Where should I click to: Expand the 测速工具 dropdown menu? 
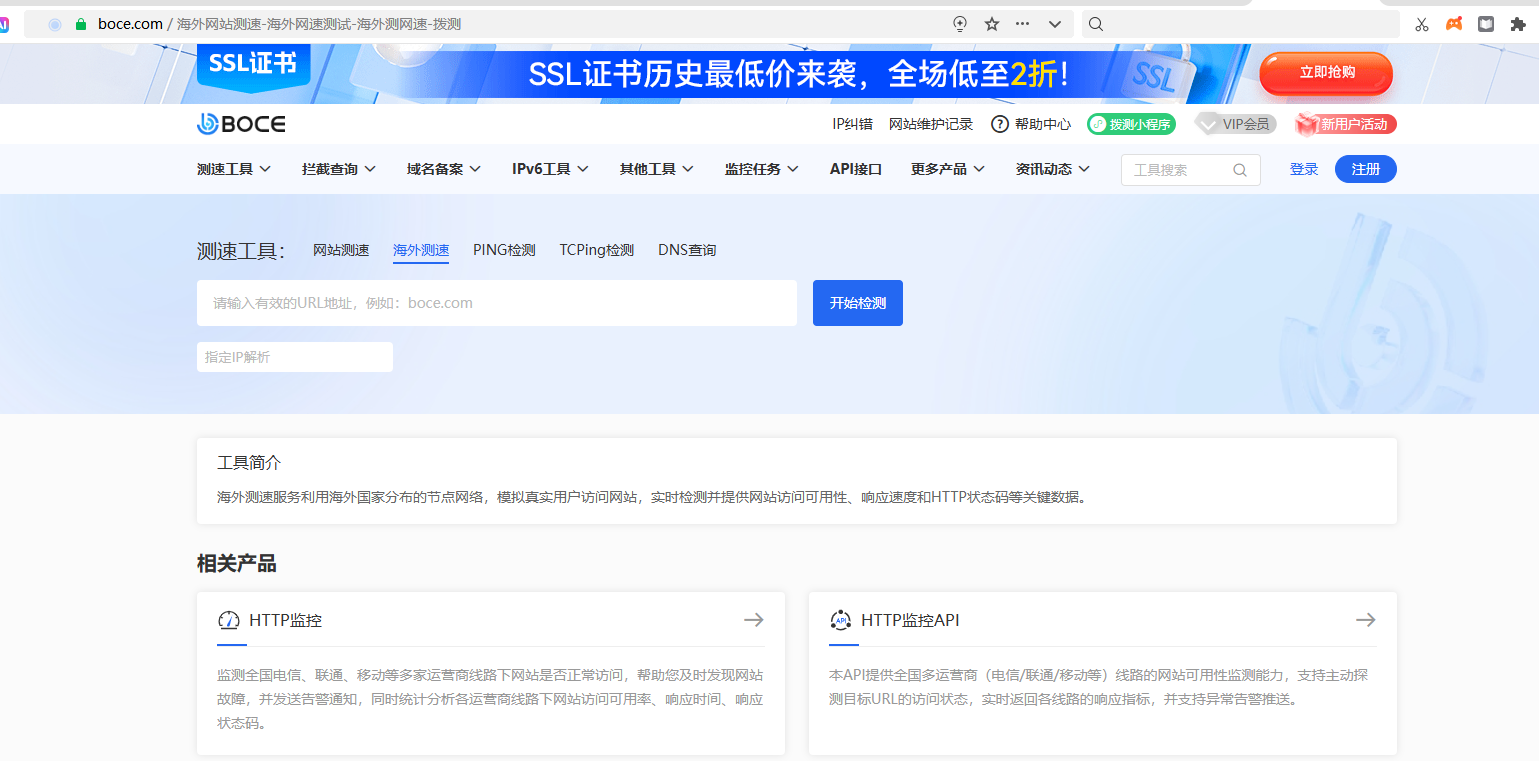click(234, 169)
